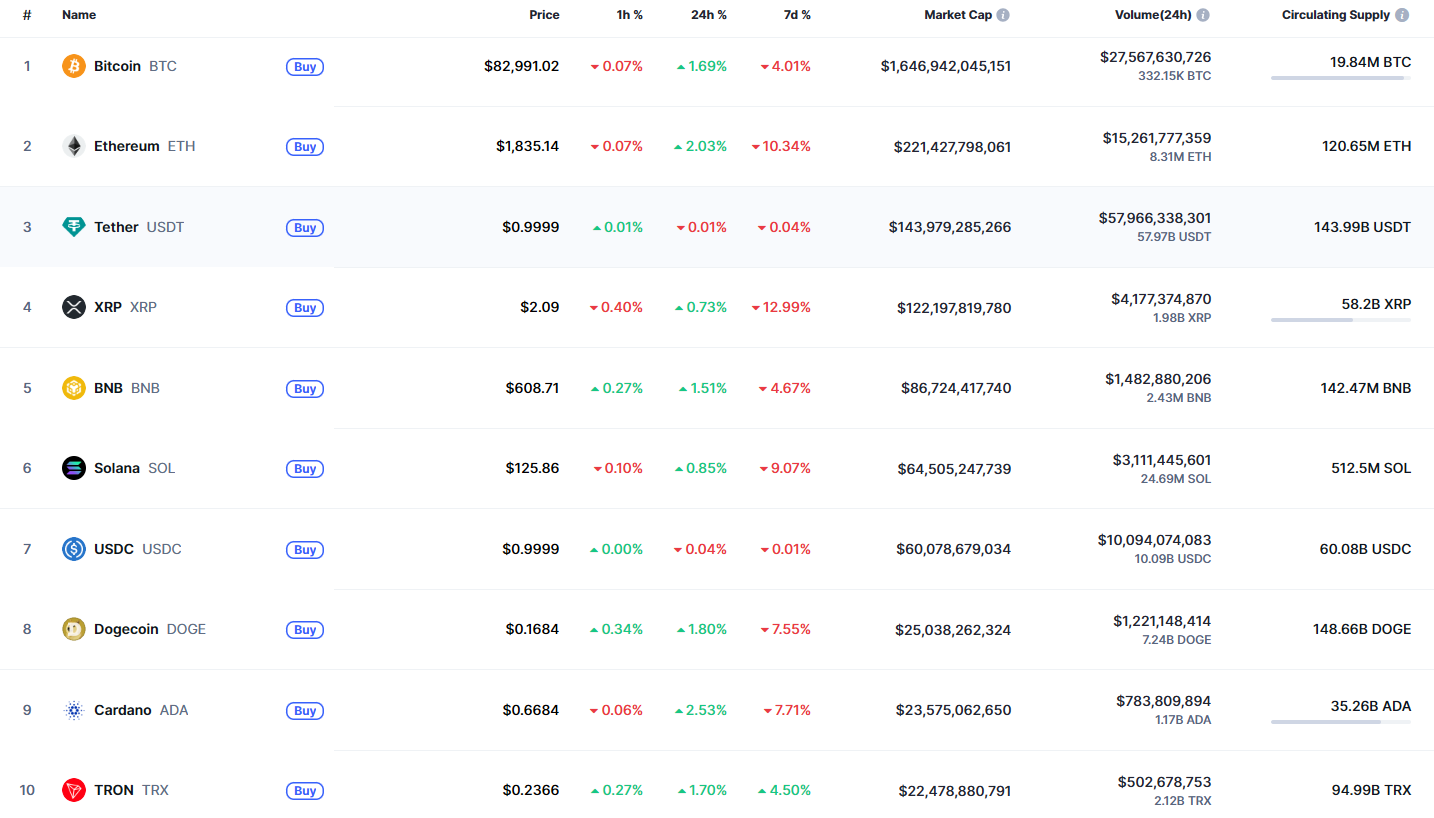The width and height of the screenshot is (1434, 818).
Task: Click Buy in the BNB row
Action: (305, 389)
